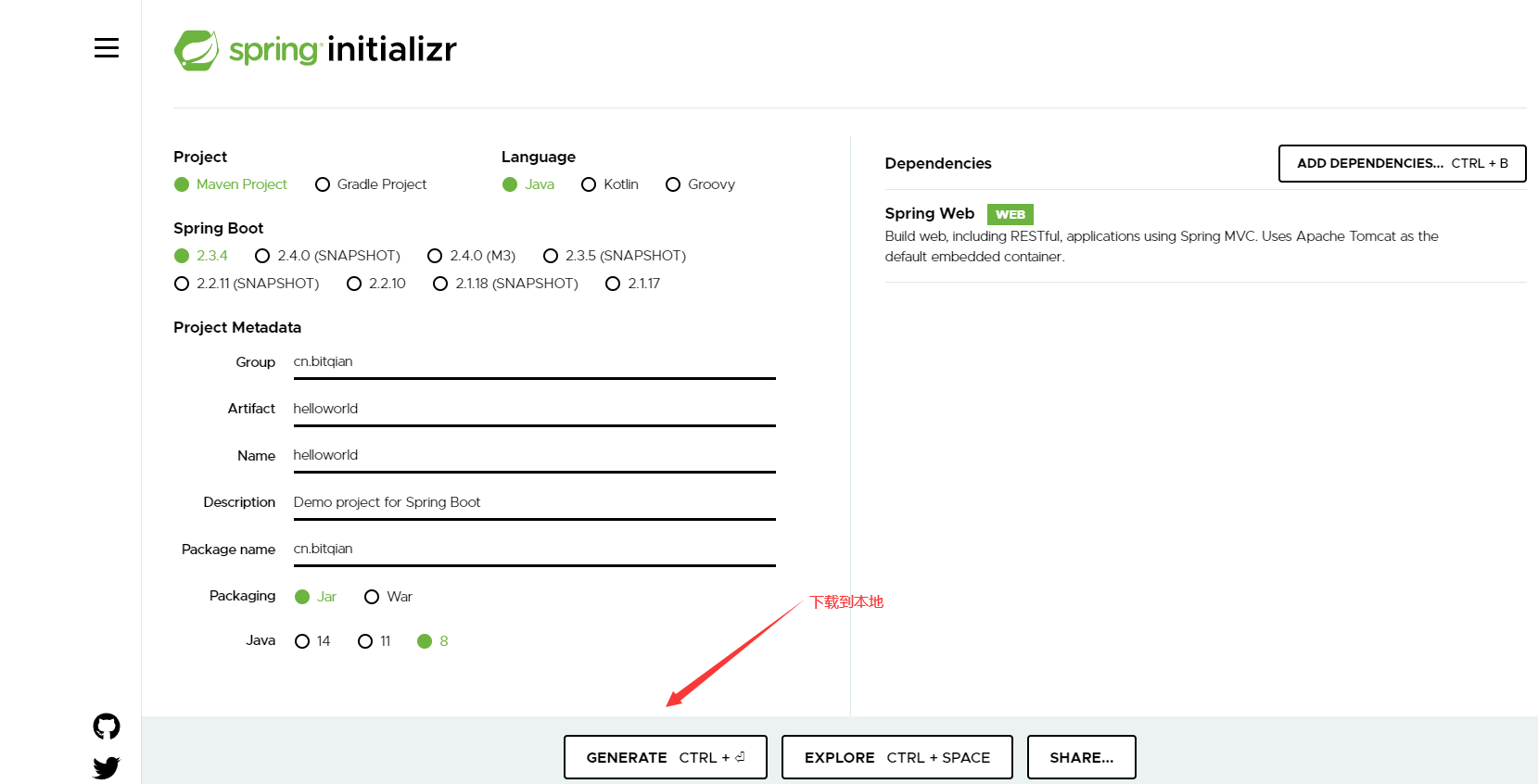Open the Twitter icon link
Viewport: 1538px width, 784px height.
click(x=107, y=767)
